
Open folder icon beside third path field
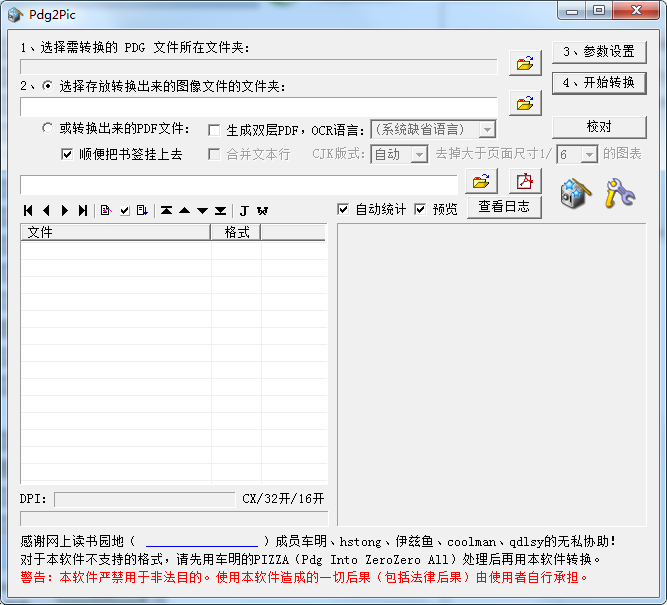(481, 181)
